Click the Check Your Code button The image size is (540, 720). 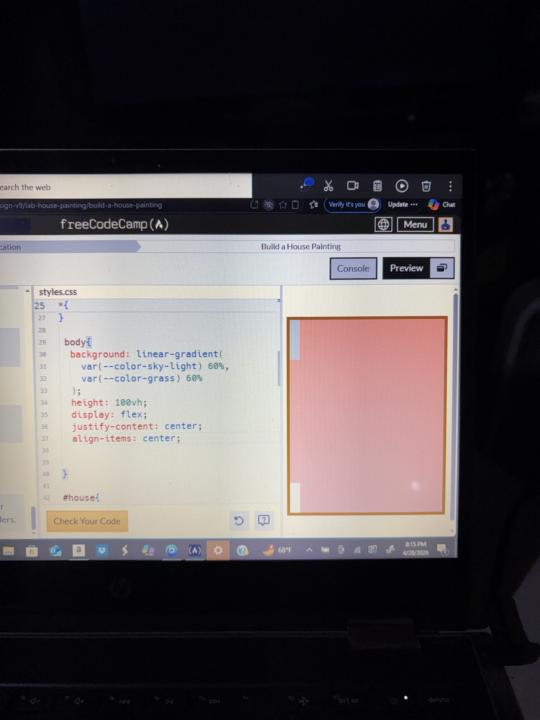coord(87,521)
